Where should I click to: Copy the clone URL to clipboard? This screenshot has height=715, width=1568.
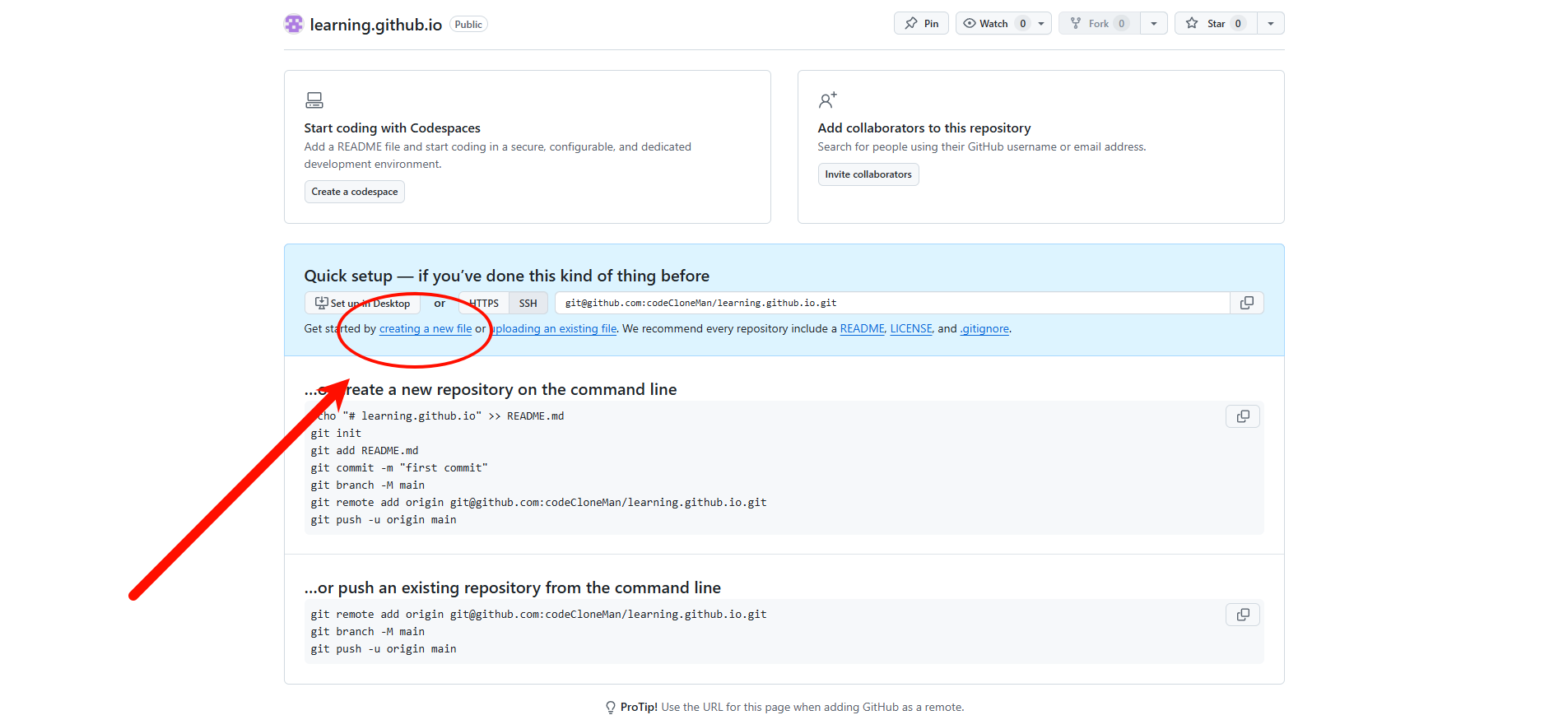[1247, 303]
